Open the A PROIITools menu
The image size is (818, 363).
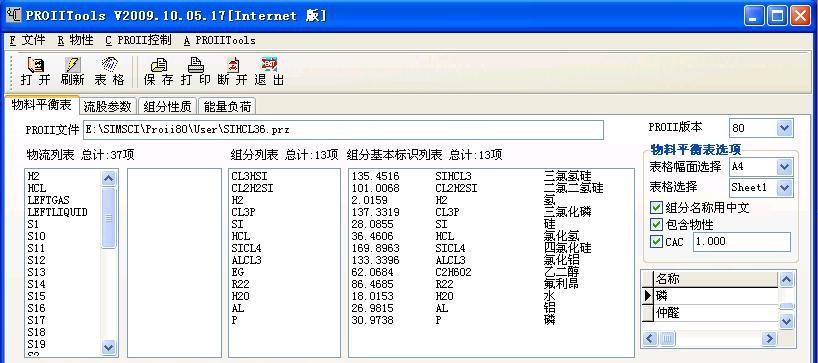click(x=219, y=40)
